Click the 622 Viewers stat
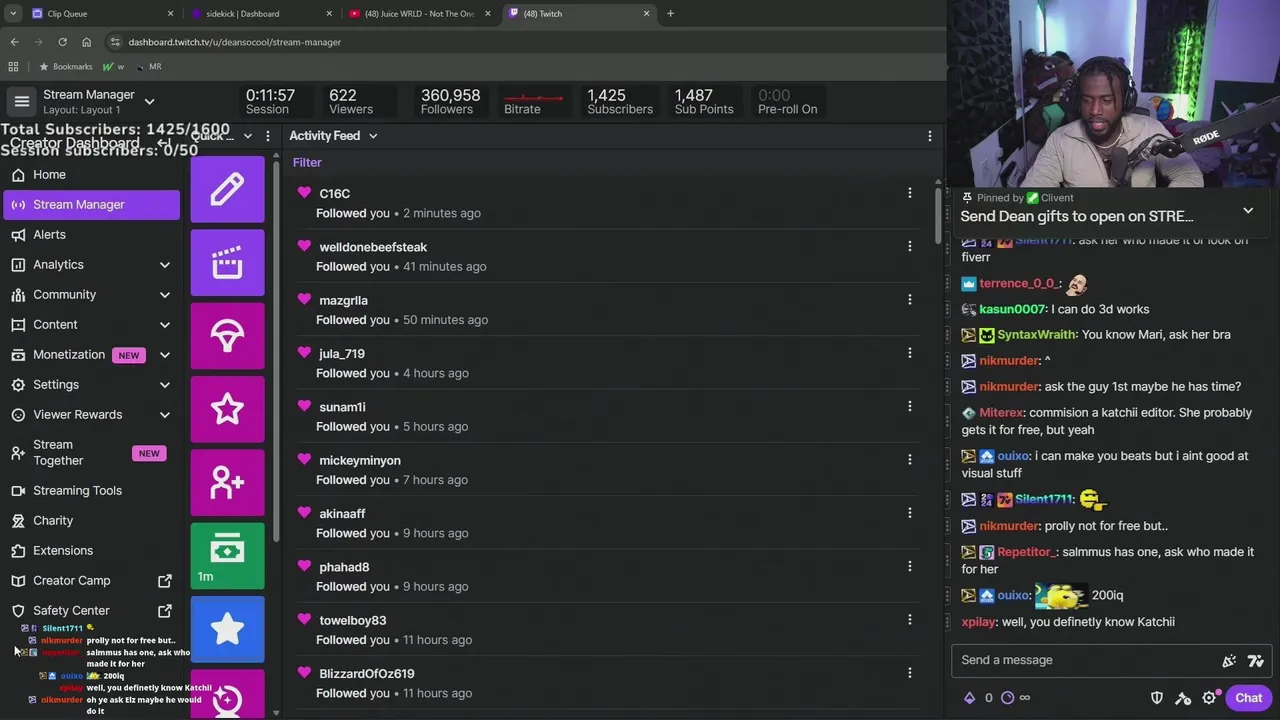 click(x=350, y=101)
